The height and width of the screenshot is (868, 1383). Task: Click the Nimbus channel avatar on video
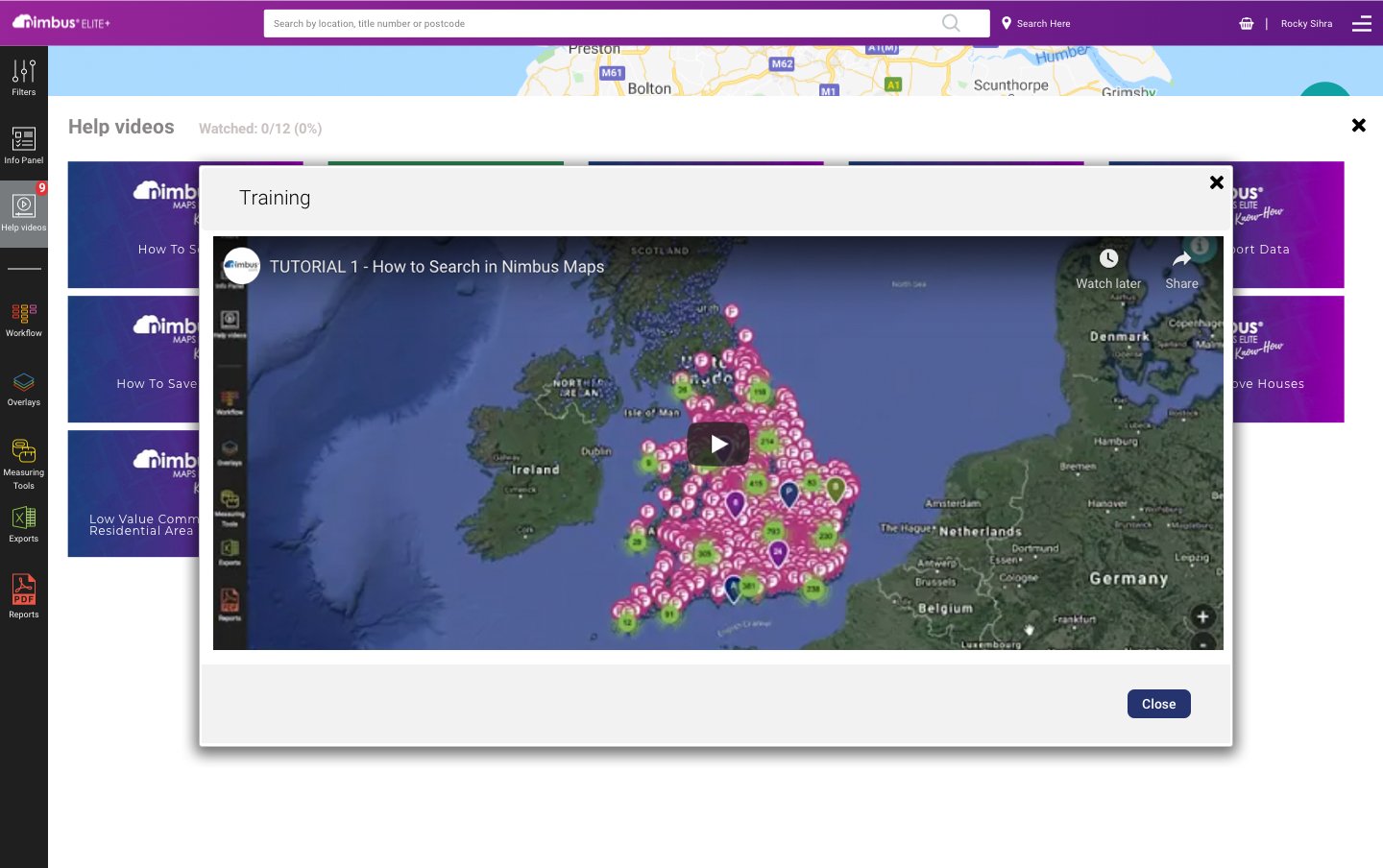(242, 266)
